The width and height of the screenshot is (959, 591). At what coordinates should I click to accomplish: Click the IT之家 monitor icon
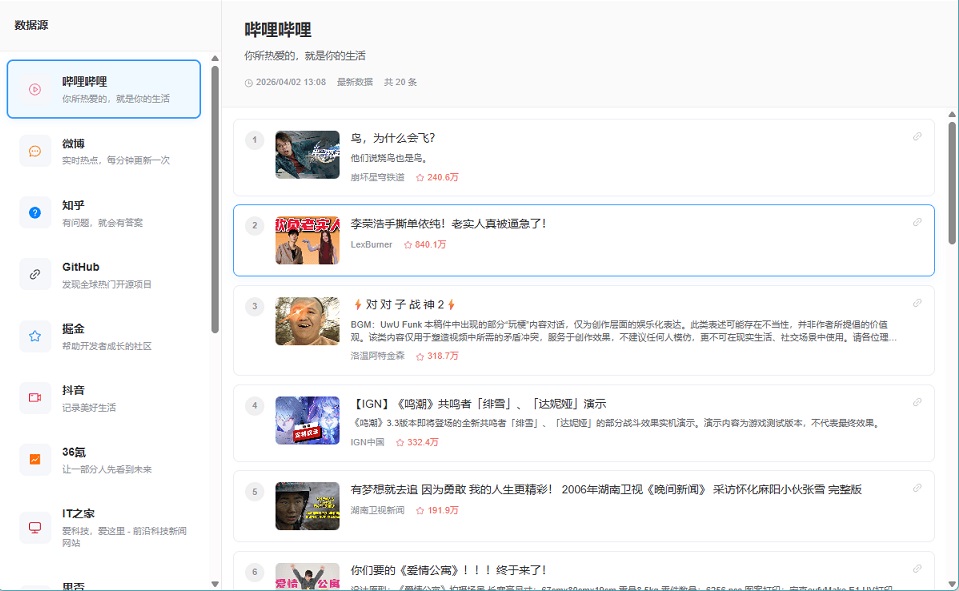pos(35,526)
